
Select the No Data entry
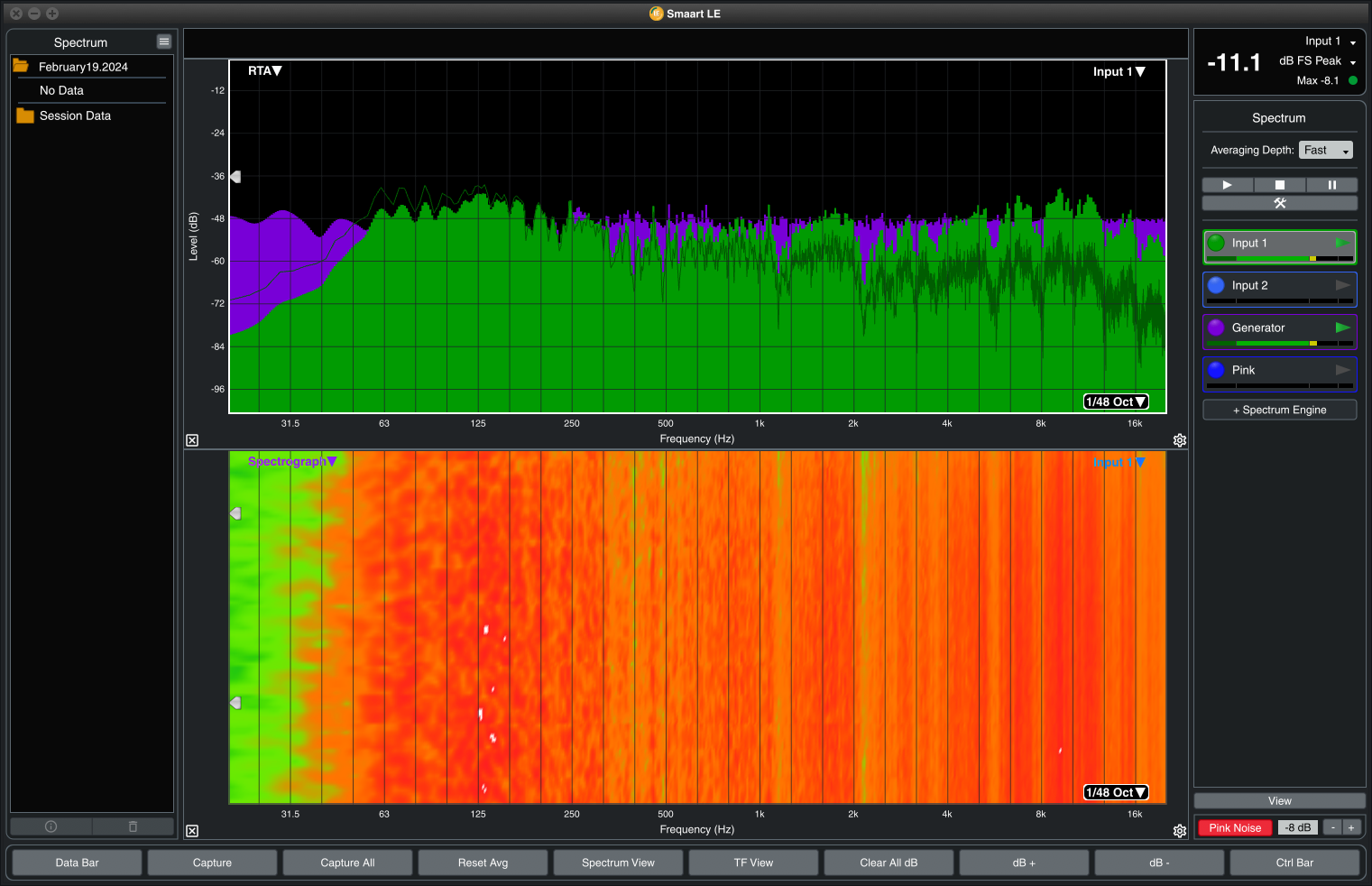point(61,90)
